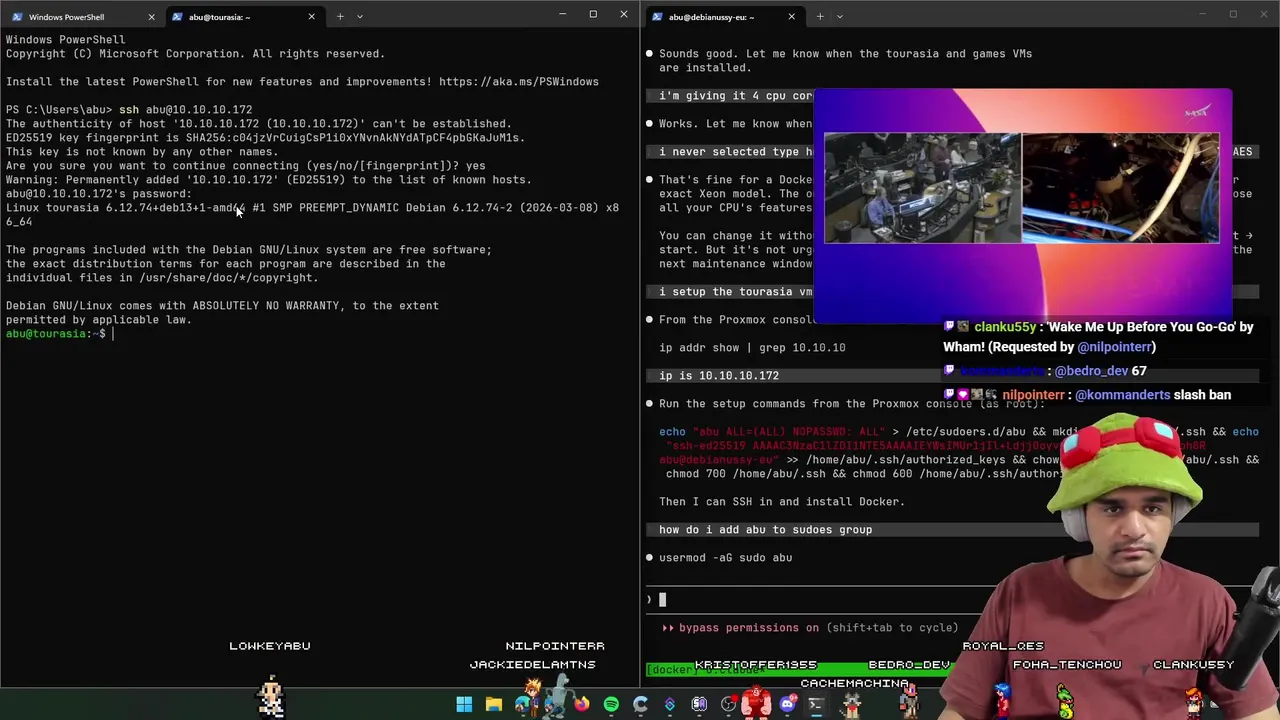Open Windows Terminal from the taskbar
Screen dimensions: 1280x720
pyautogui.click(x=816, y=705)
